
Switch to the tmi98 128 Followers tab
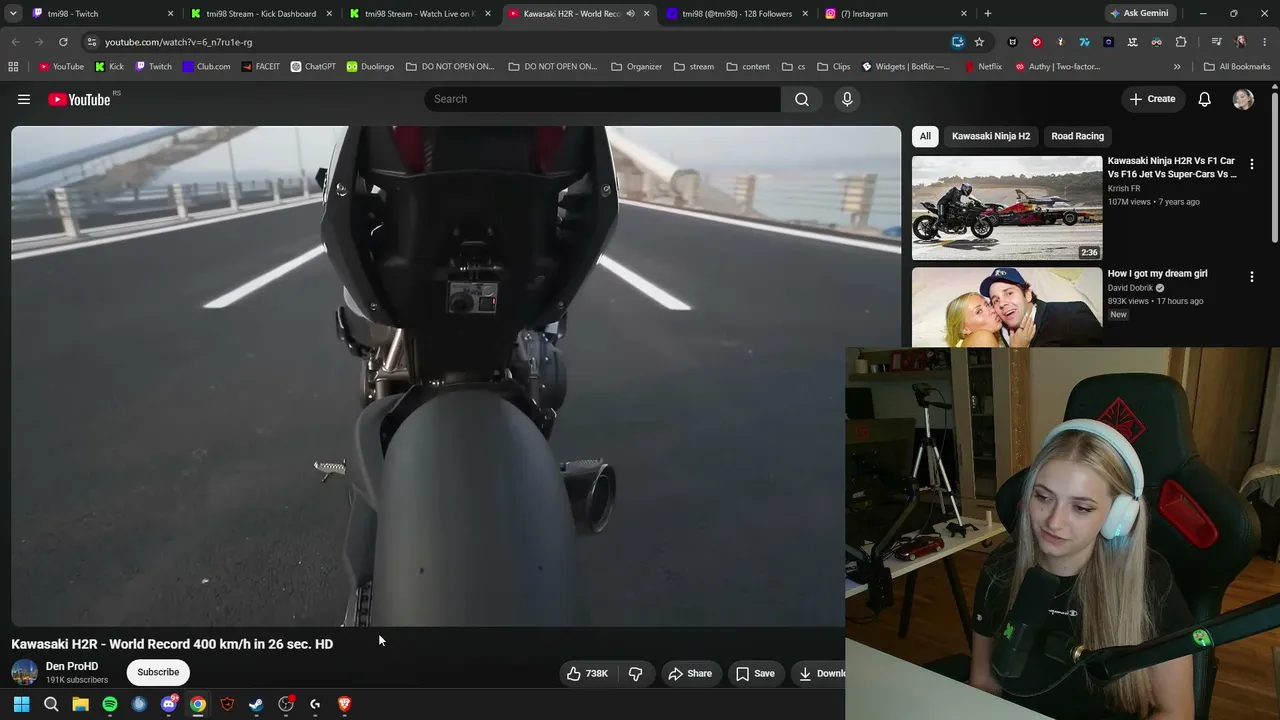pos(738,14)
